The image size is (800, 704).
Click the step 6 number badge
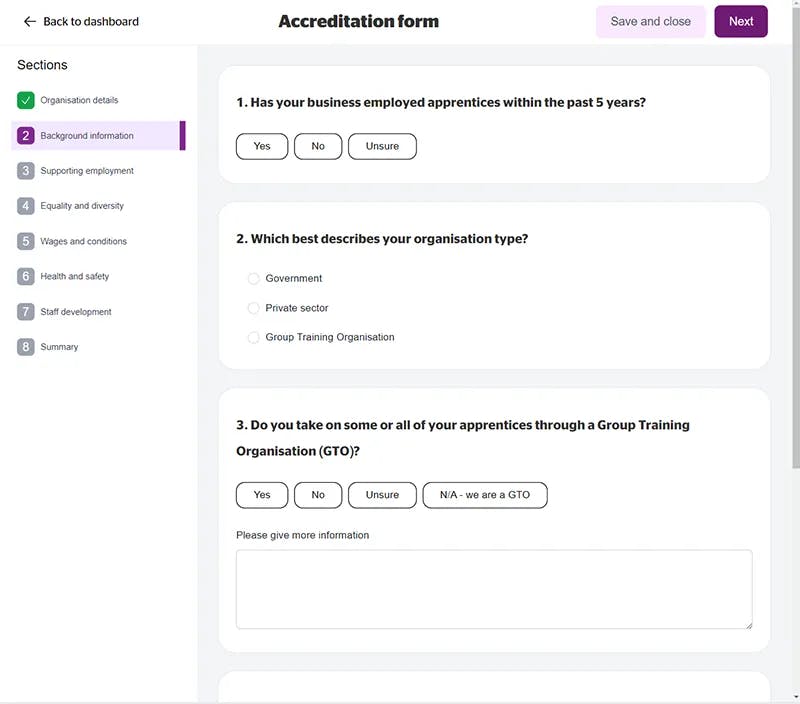pyautogui.click(x=26, y=276)
